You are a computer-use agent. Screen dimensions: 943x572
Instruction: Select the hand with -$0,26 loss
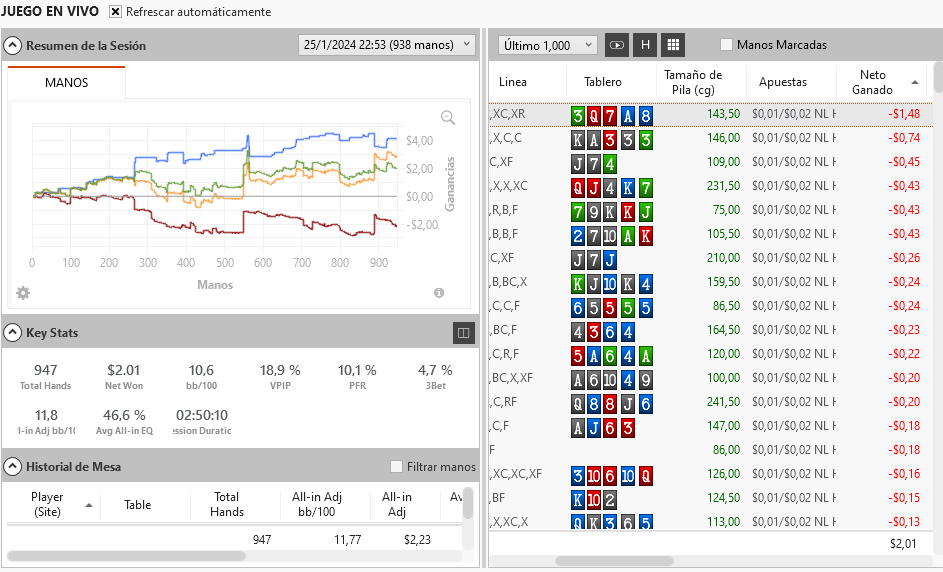pos(711,258)
